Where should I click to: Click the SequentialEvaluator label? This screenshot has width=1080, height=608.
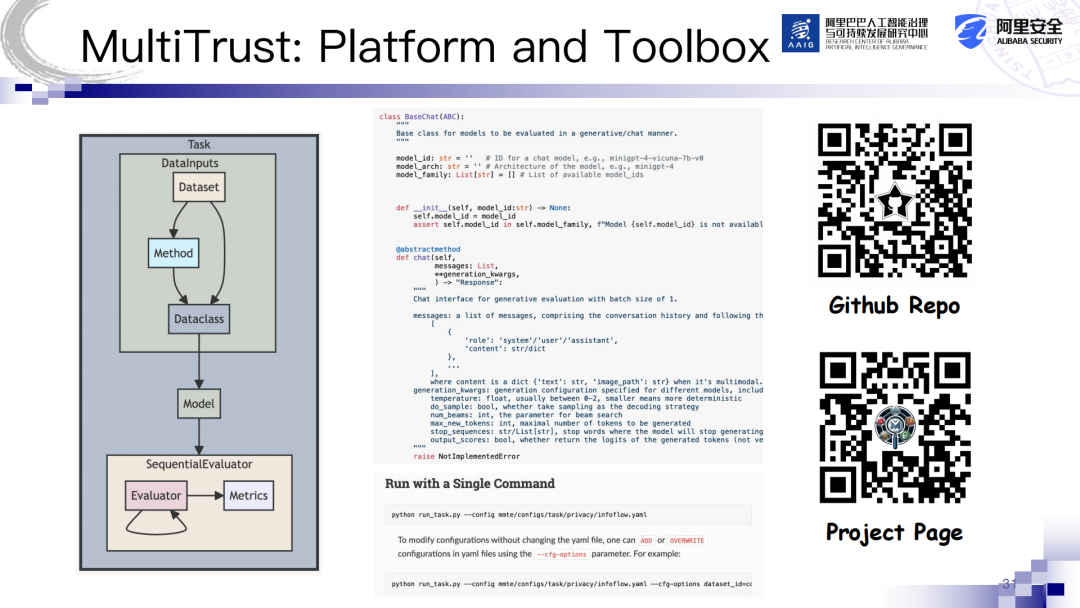[x=198, y=464]
